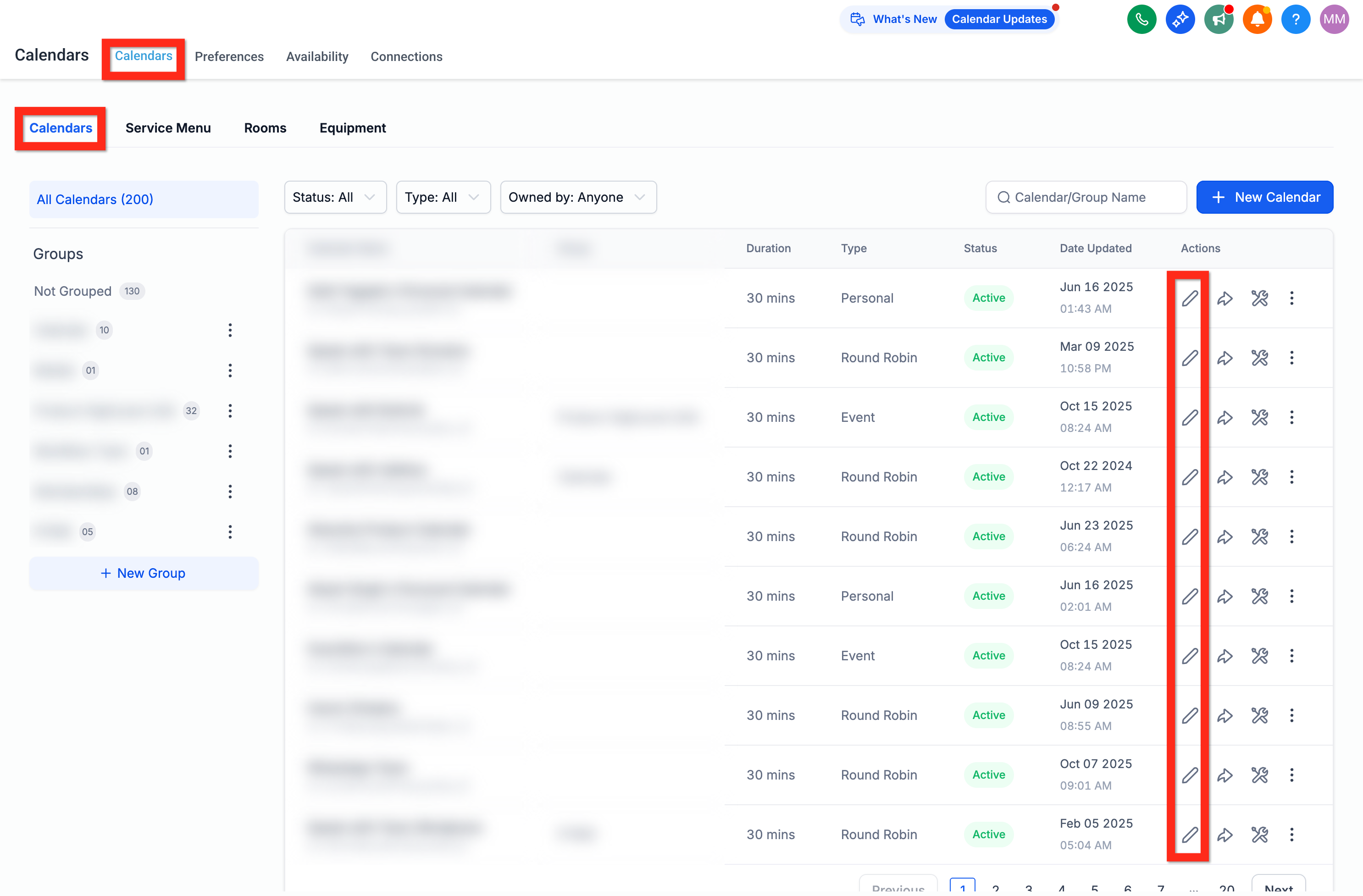Edit the calendar updated Jun 23 2025
Image resolution: width=1363 pixels, height=896 pixels.
tap(1190, 537)
